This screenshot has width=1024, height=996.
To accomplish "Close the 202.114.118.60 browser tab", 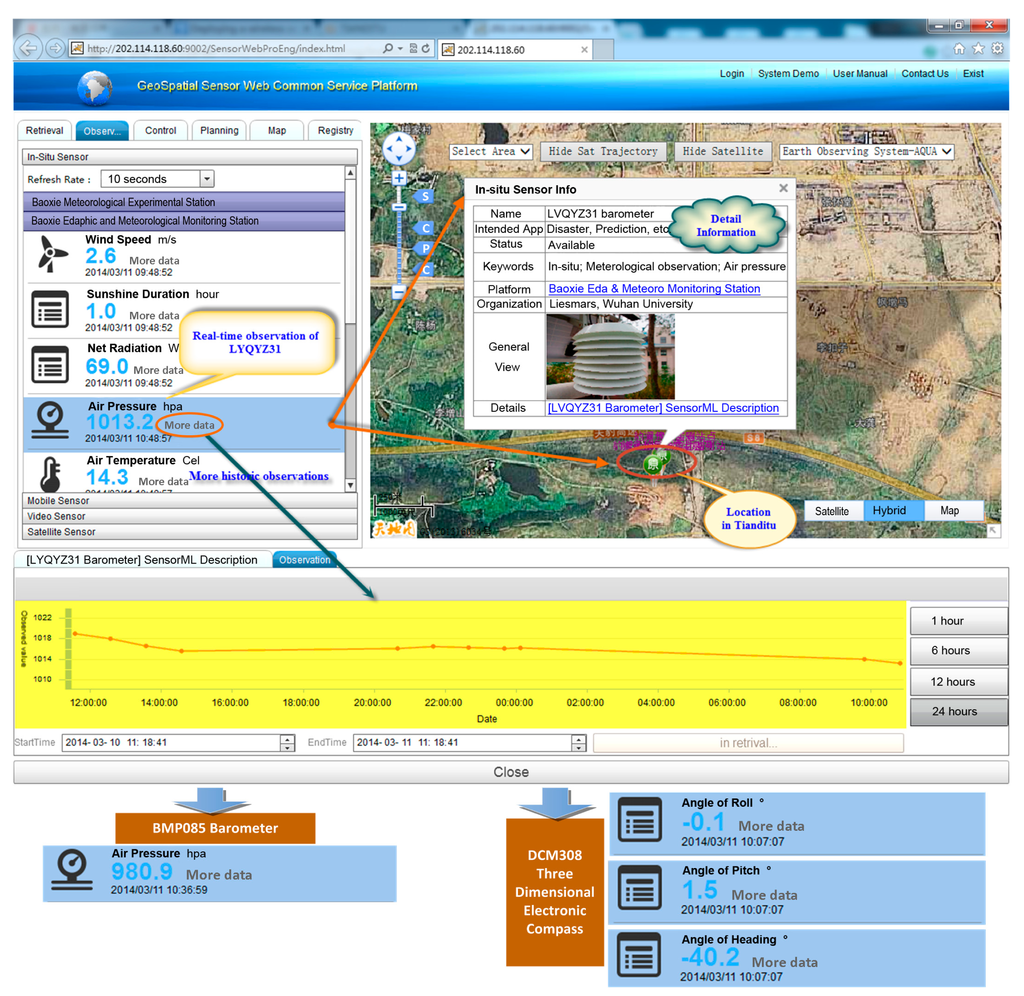I will point(584,50).
